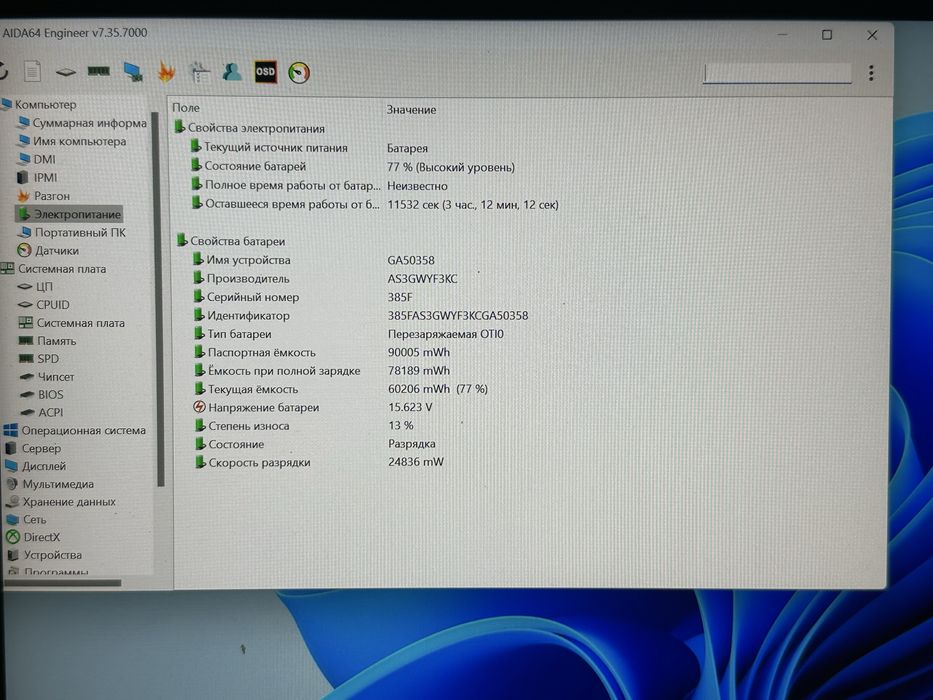Open ACPI item
Image resolution: width=933 pixels, height=700 pixels.
coord(42,412)
